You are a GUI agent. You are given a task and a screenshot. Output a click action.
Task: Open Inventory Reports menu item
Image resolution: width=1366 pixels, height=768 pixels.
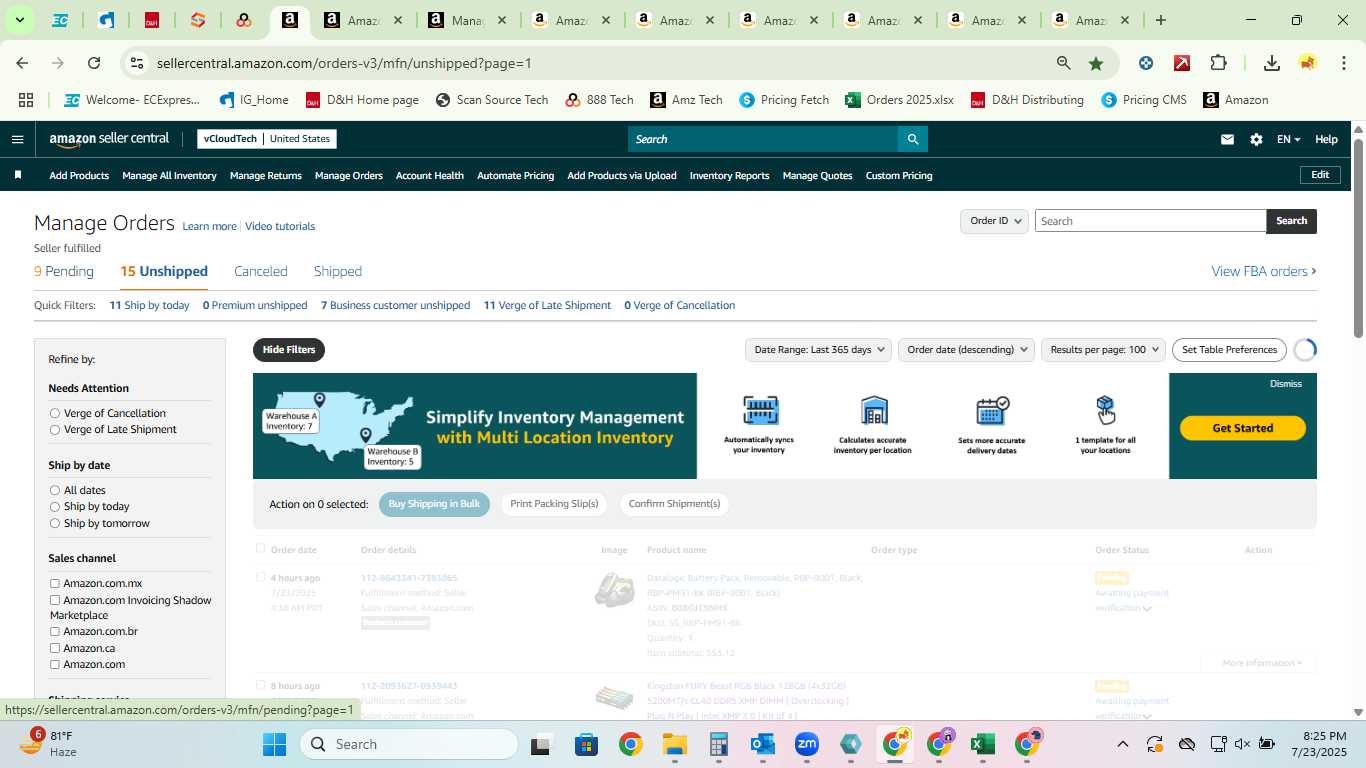tap(730, 175)
